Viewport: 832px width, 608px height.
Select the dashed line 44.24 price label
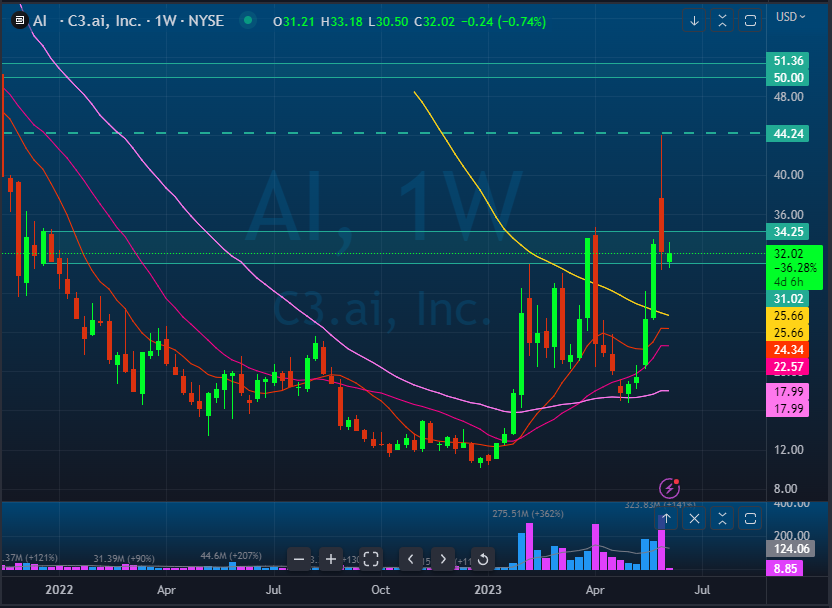coord(788,134)
